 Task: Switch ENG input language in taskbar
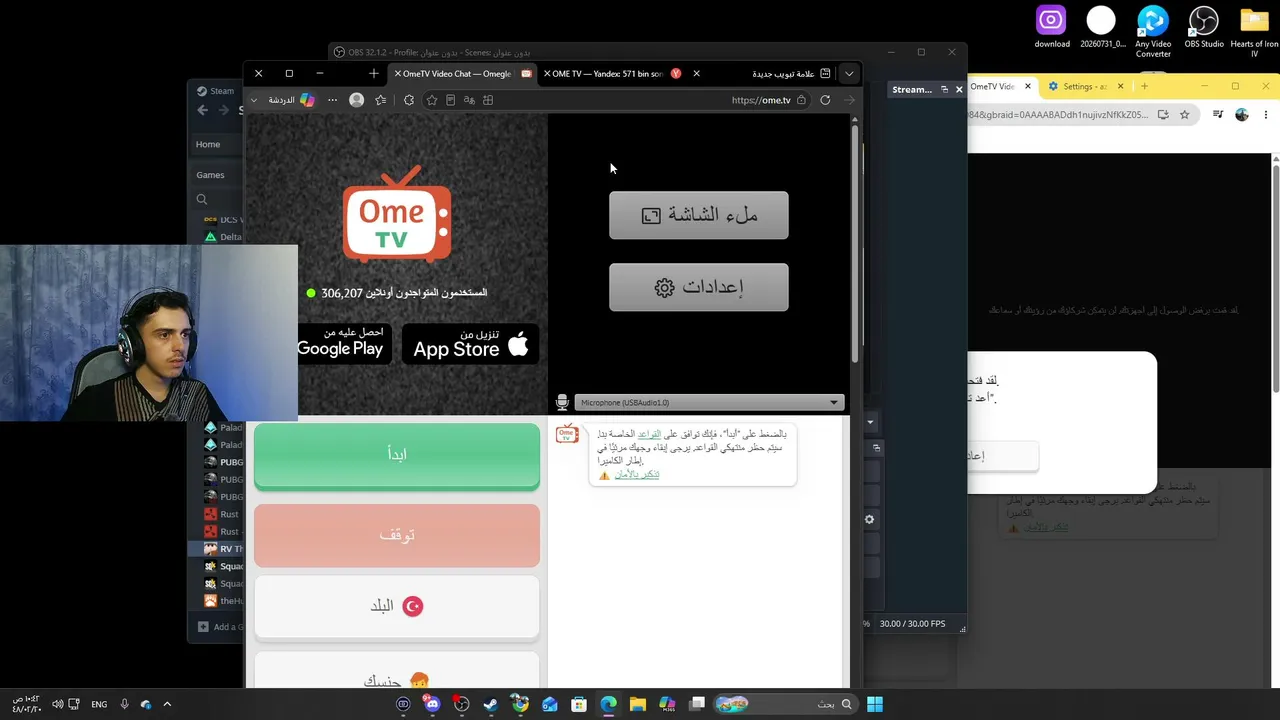click(99, 704)
